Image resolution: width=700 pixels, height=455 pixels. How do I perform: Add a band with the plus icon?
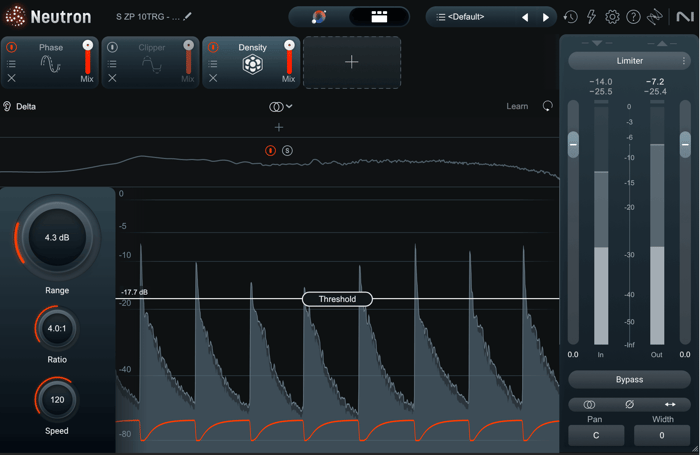pyautogui.click(x=279, y=128)
